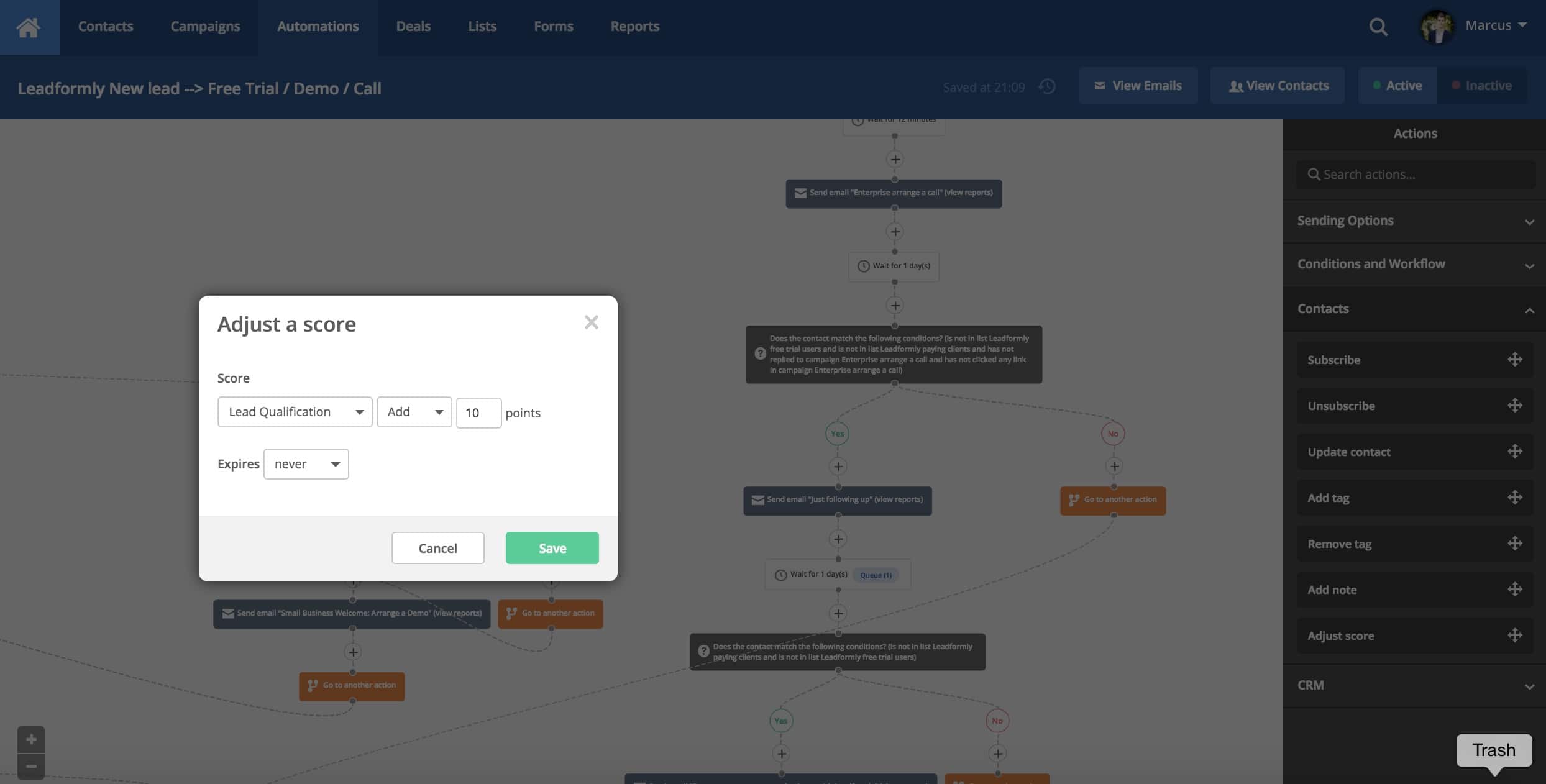Go to Reports in the top navigation
Image resolution: width=1546 pixels, height=784 pixels.
[635, 27]
